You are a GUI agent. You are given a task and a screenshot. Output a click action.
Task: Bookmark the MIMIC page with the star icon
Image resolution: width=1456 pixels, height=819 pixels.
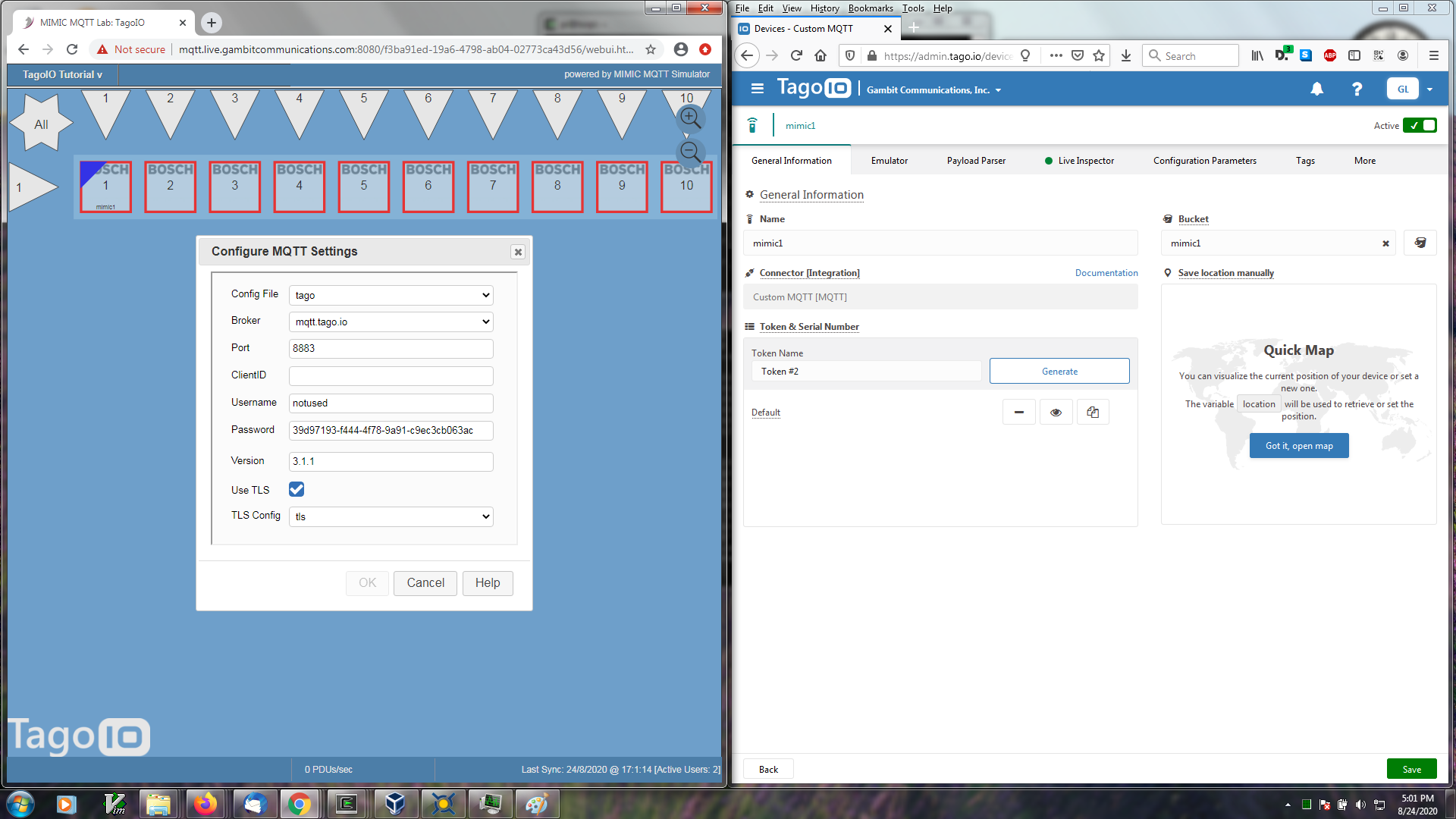651,49
